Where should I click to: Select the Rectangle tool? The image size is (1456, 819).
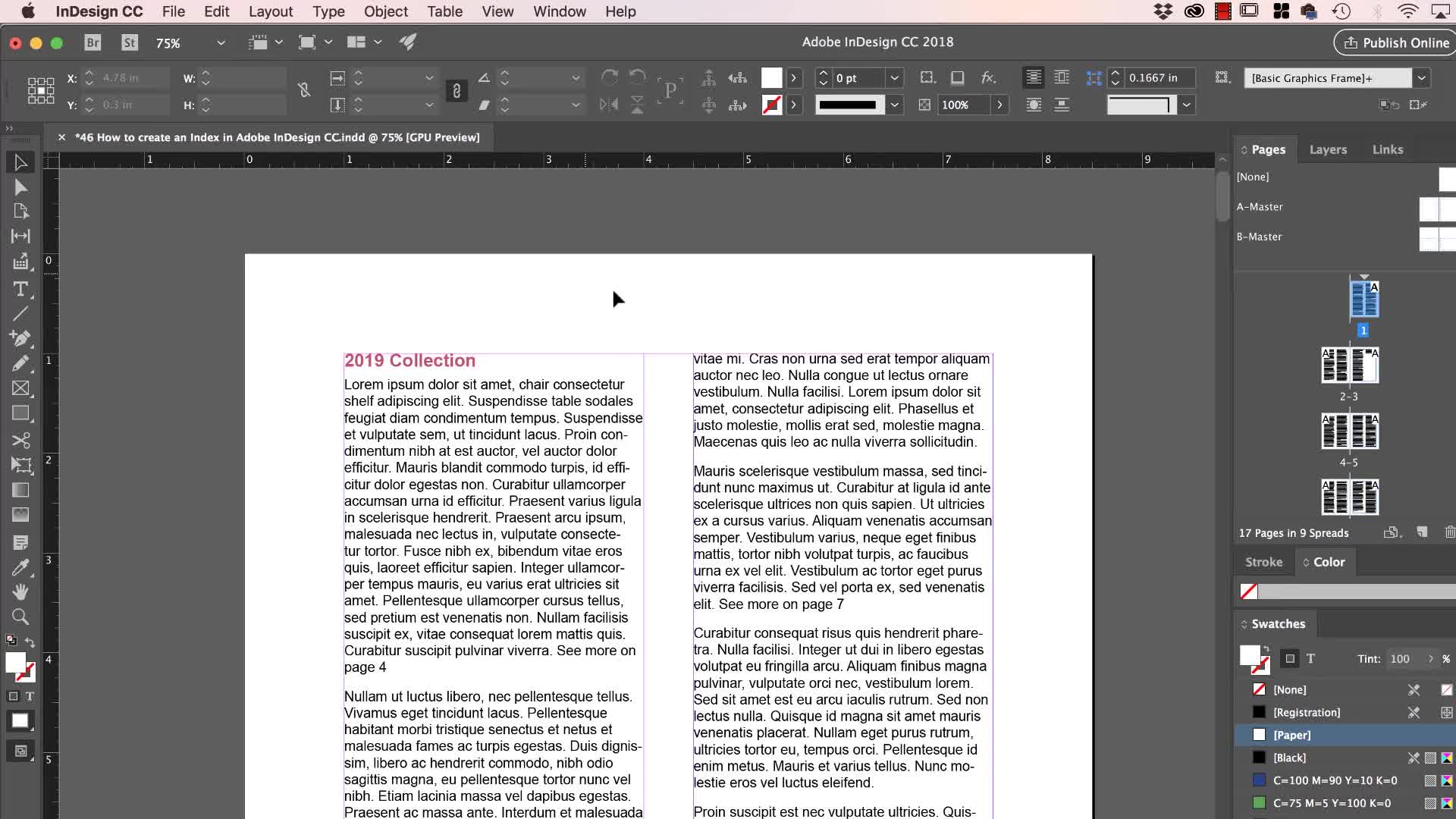20,413
